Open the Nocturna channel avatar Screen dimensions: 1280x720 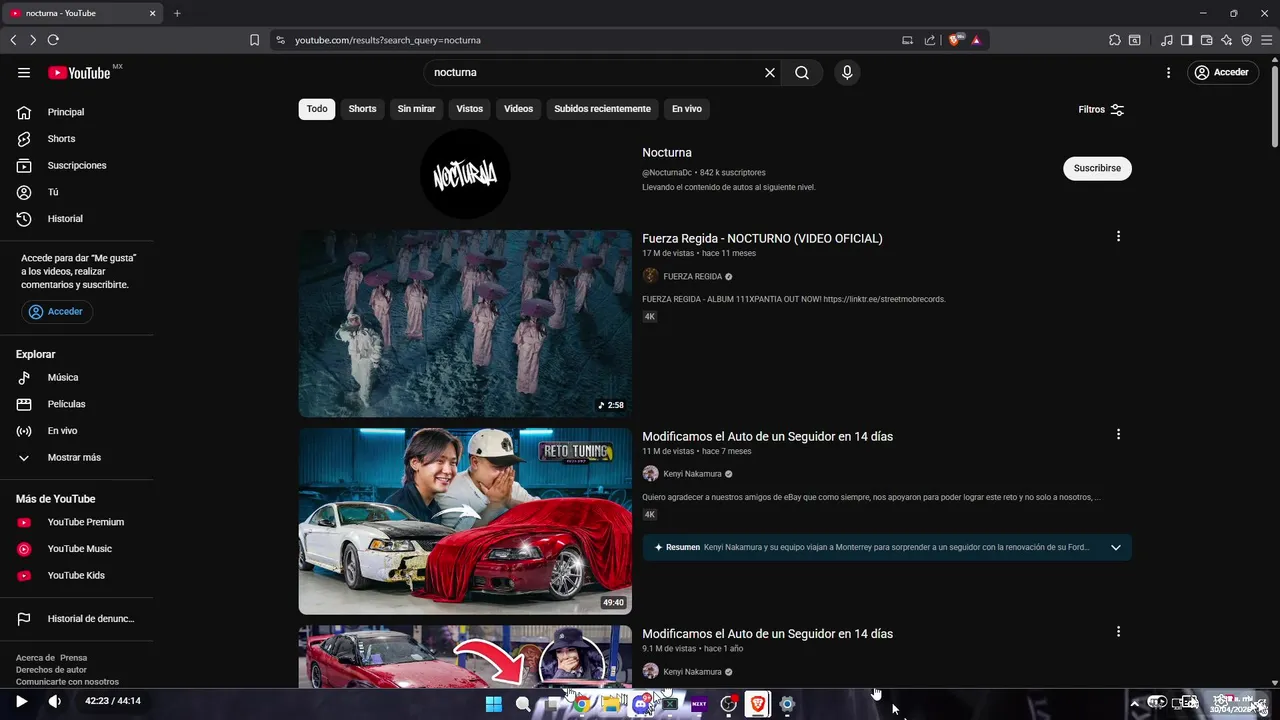click(465, 174)
